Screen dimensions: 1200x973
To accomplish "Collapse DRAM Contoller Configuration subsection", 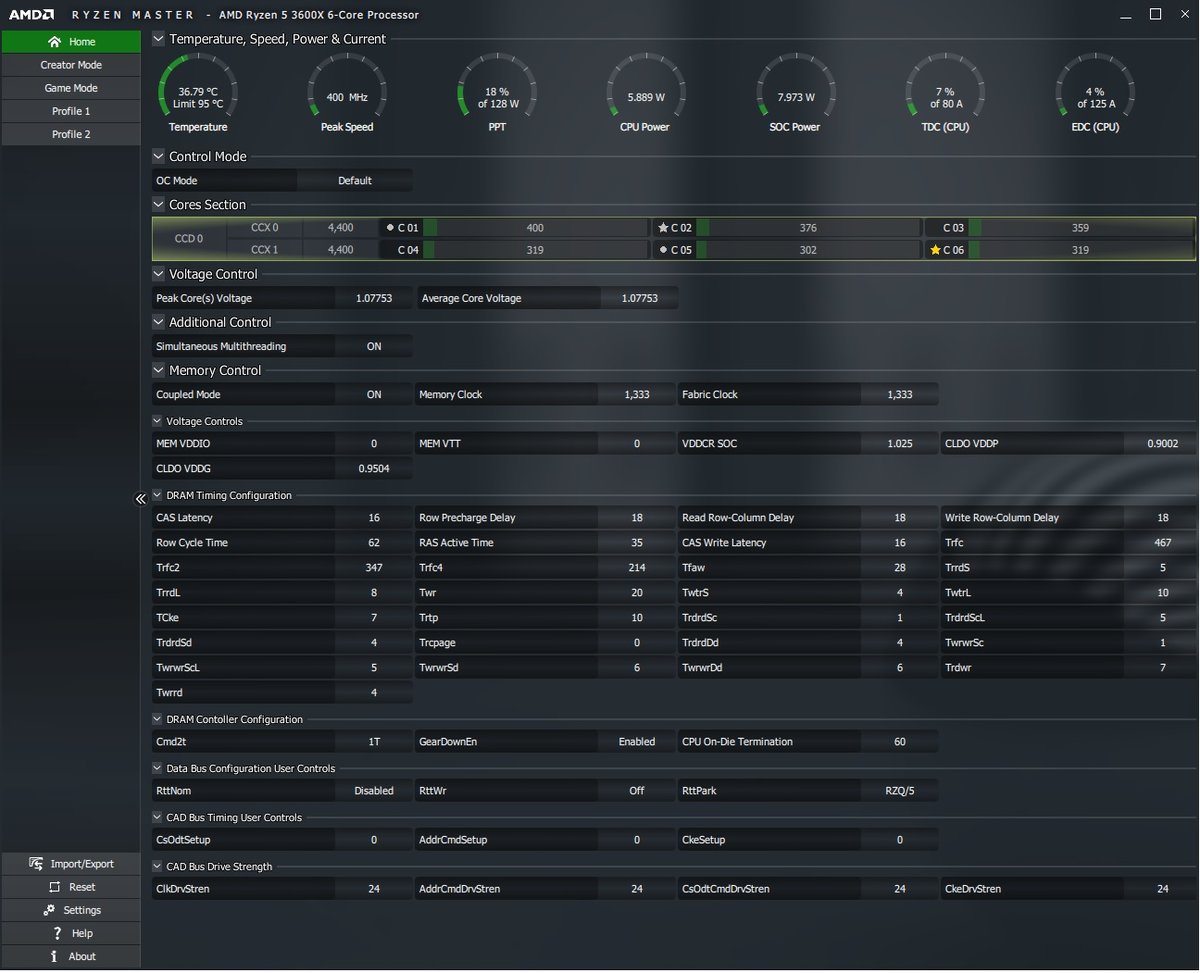I will [157, 719].
